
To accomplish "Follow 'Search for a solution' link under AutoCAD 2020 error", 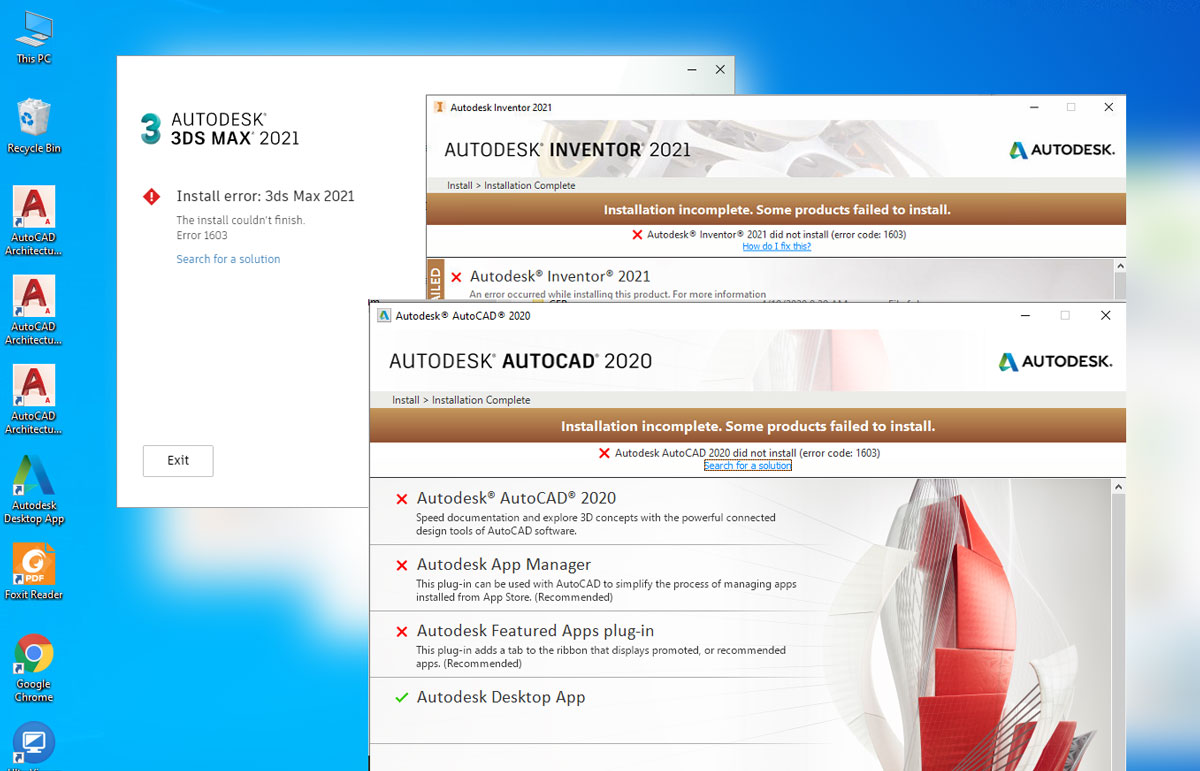I will [747, 466].
